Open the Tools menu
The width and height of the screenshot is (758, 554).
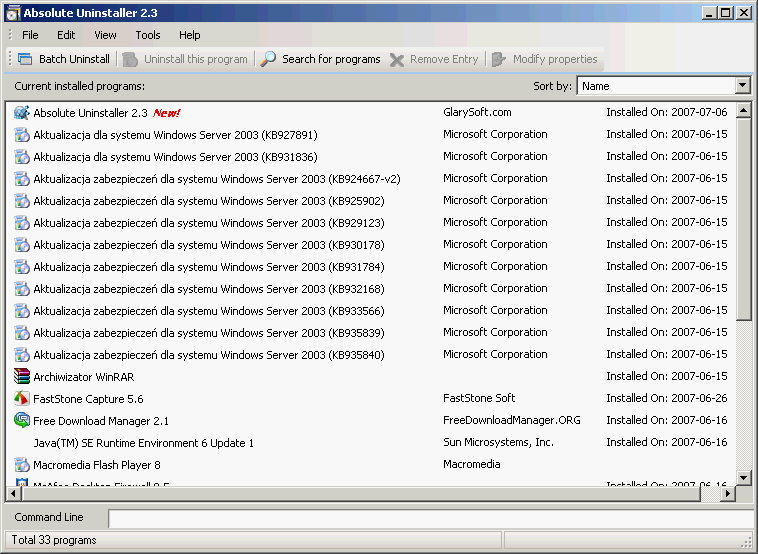pyautogui.click(x=147, y=35)
